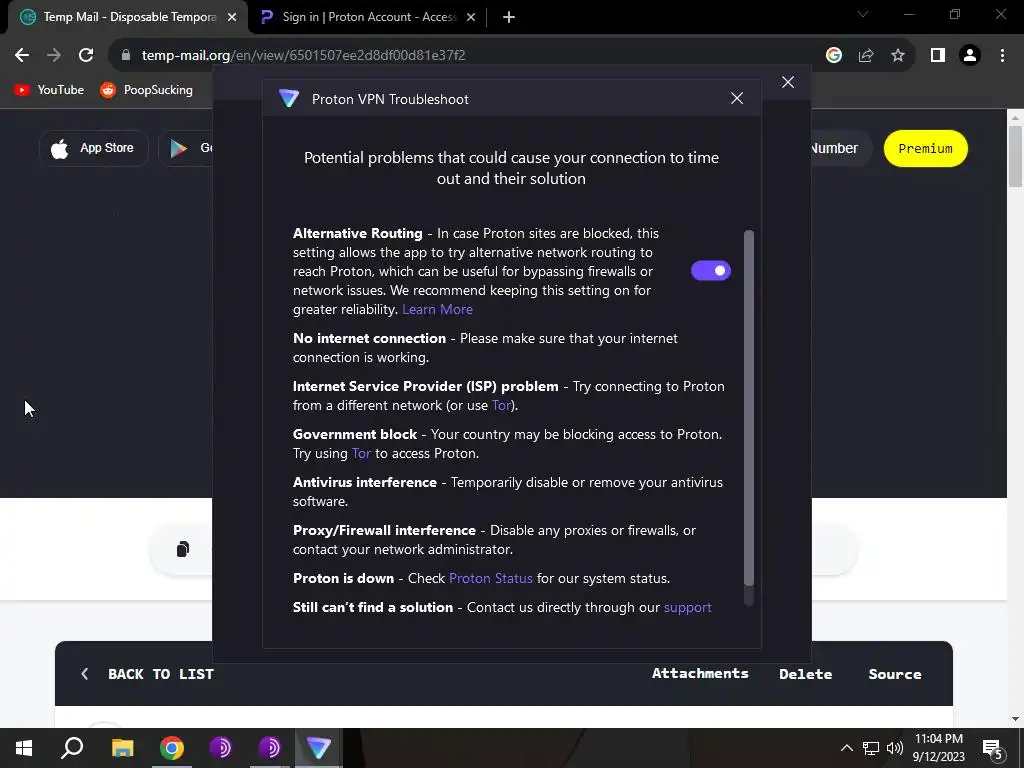Click the site lock icon in address bar

126,56
